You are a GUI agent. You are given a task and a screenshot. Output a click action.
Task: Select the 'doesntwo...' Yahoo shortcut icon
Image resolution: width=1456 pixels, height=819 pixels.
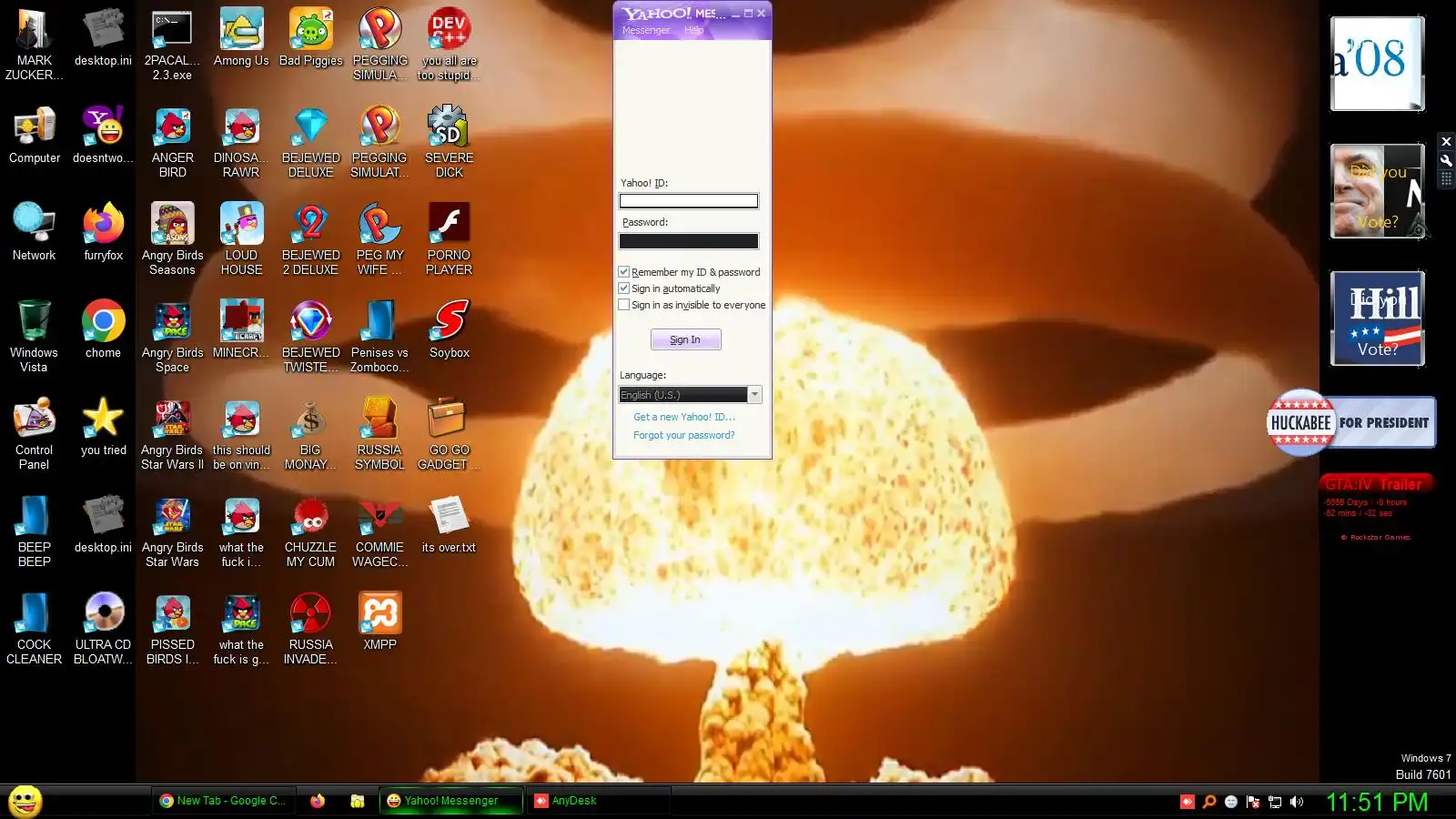coord(103,136)
